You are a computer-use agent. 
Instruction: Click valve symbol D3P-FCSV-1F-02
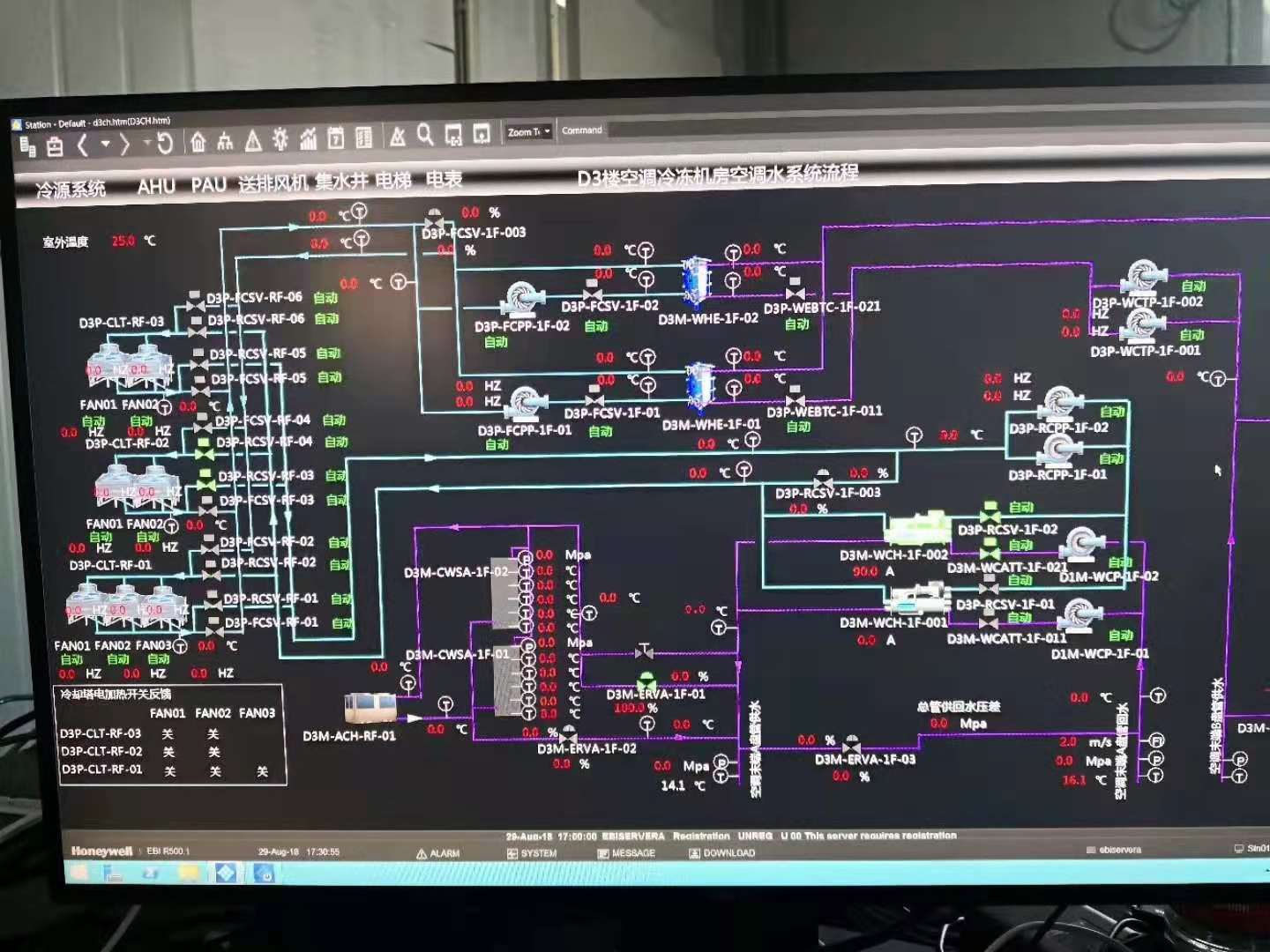(593, 291)
